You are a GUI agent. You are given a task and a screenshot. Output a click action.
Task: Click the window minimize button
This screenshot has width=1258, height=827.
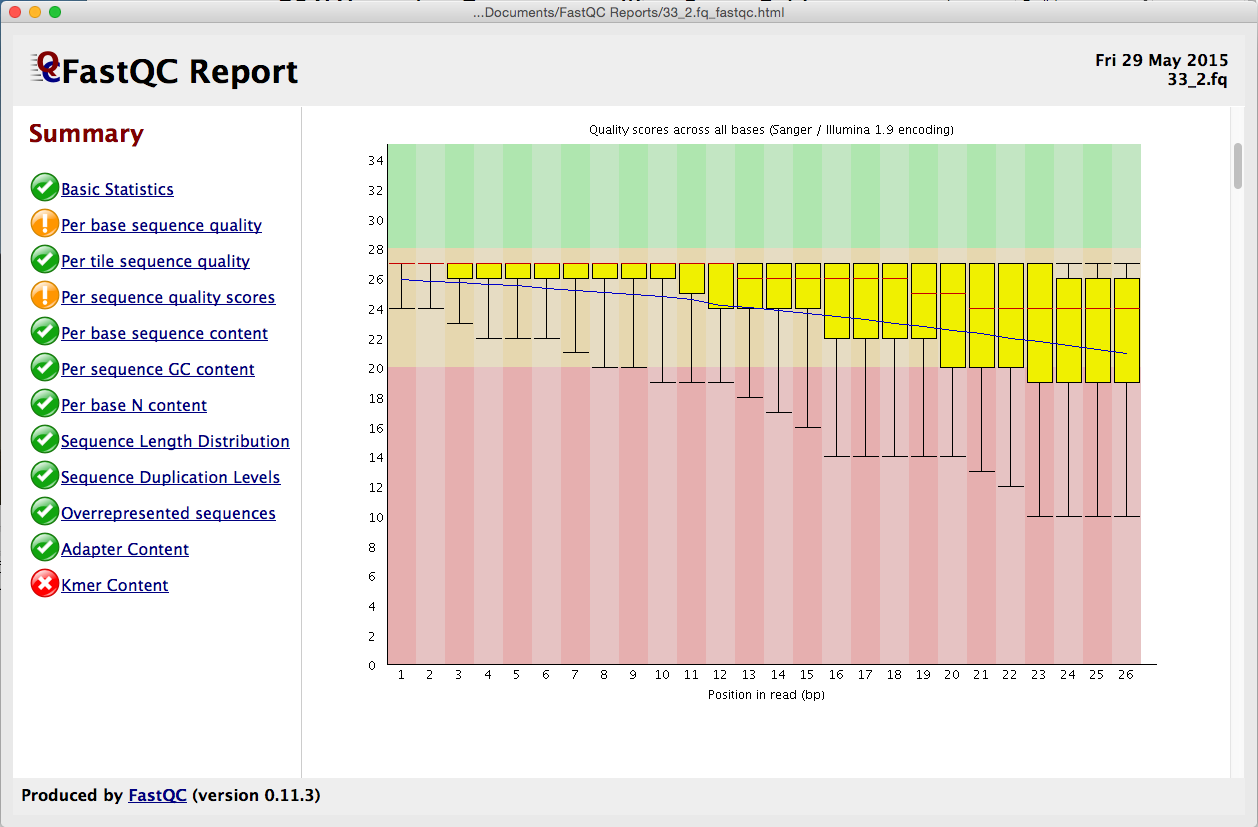[35, 12]
